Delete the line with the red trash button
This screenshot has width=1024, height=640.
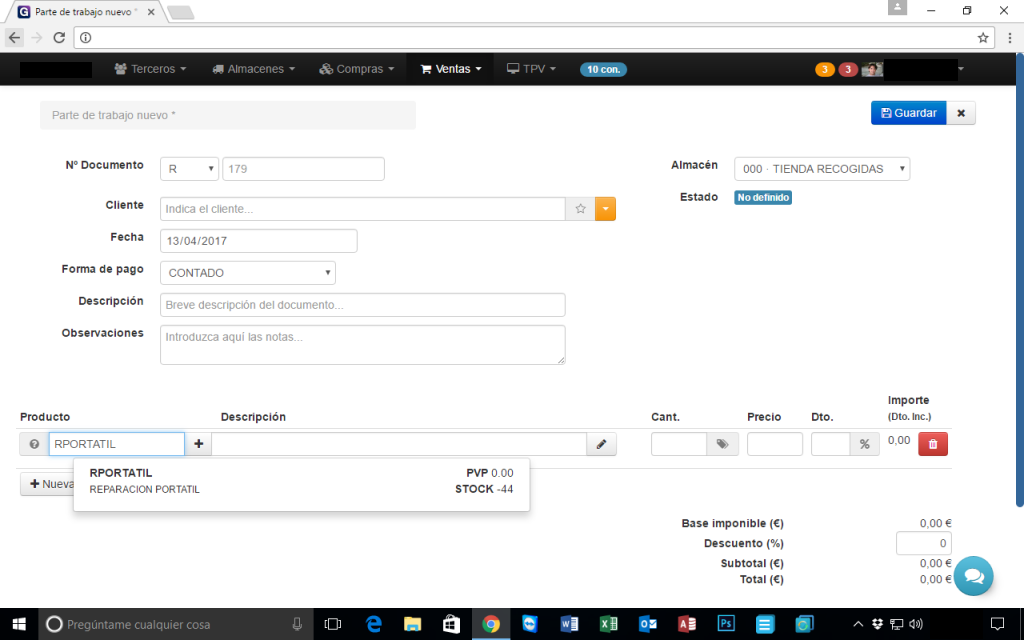pyautogui.click(x=932, y=444)
